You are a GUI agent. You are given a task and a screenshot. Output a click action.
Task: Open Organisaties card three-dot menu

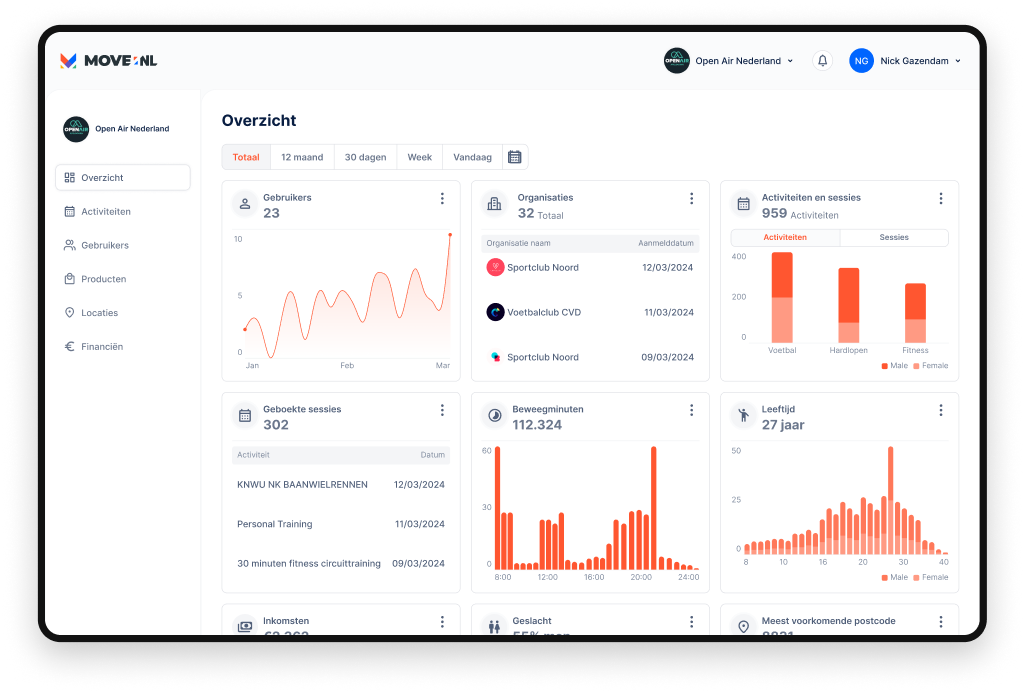click(691, 199)
